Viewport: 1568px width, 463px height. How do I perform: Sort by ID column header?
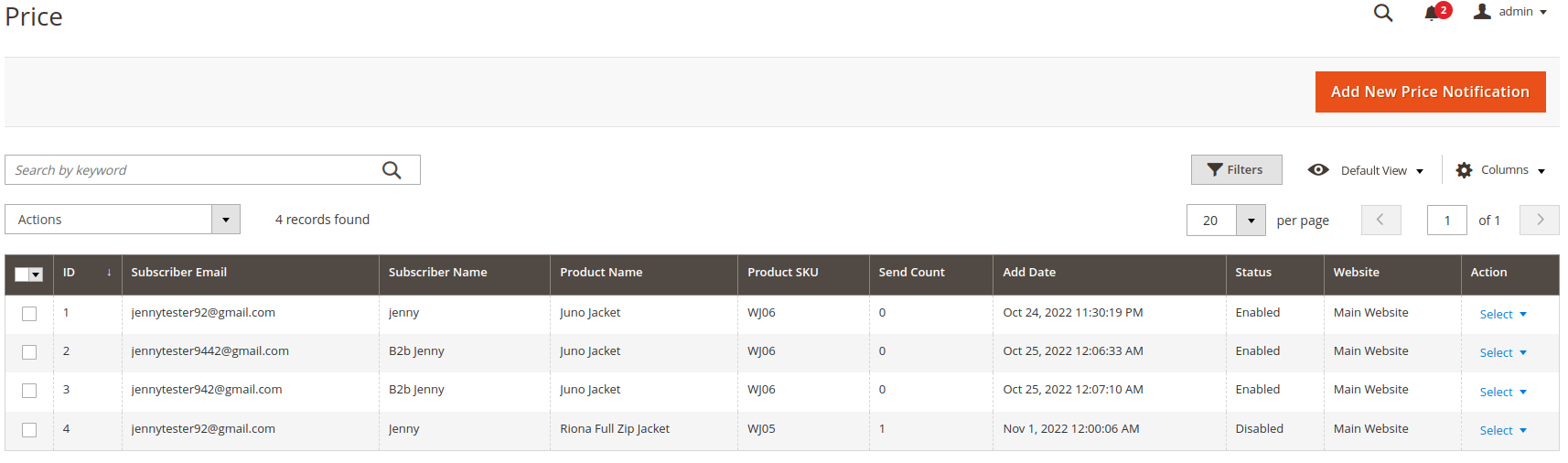87,273
